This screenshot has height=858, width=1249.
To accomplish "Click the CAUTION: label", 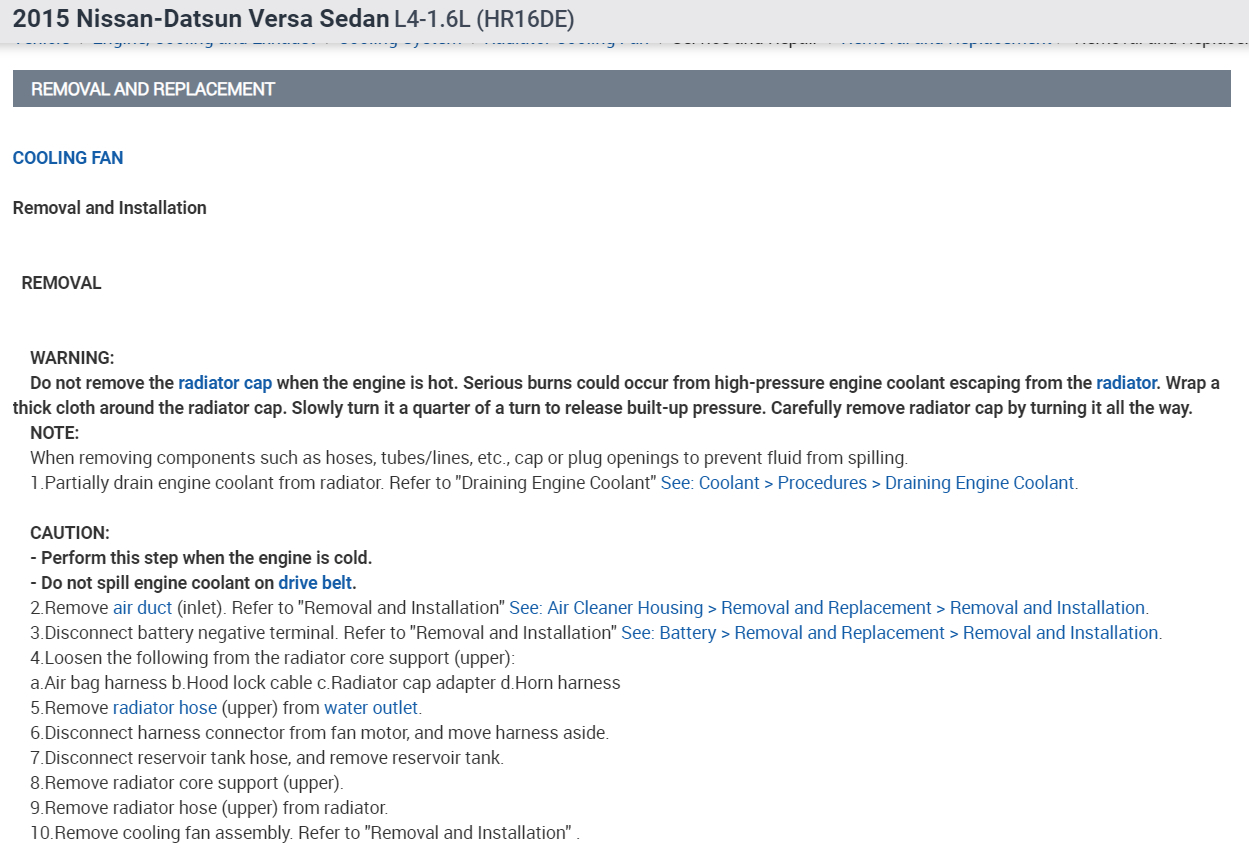I will click(x=70, y=533).
